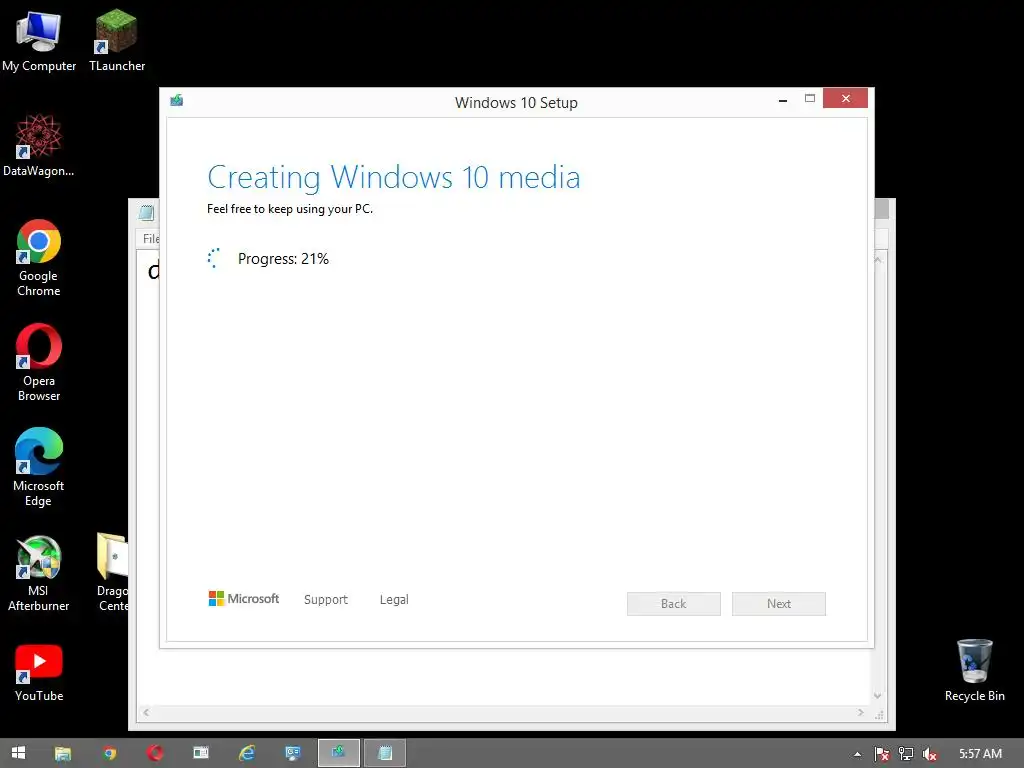Launch Opera from the taskbar
Viewport: 1024px width, 768px height.
click(155, 753)
